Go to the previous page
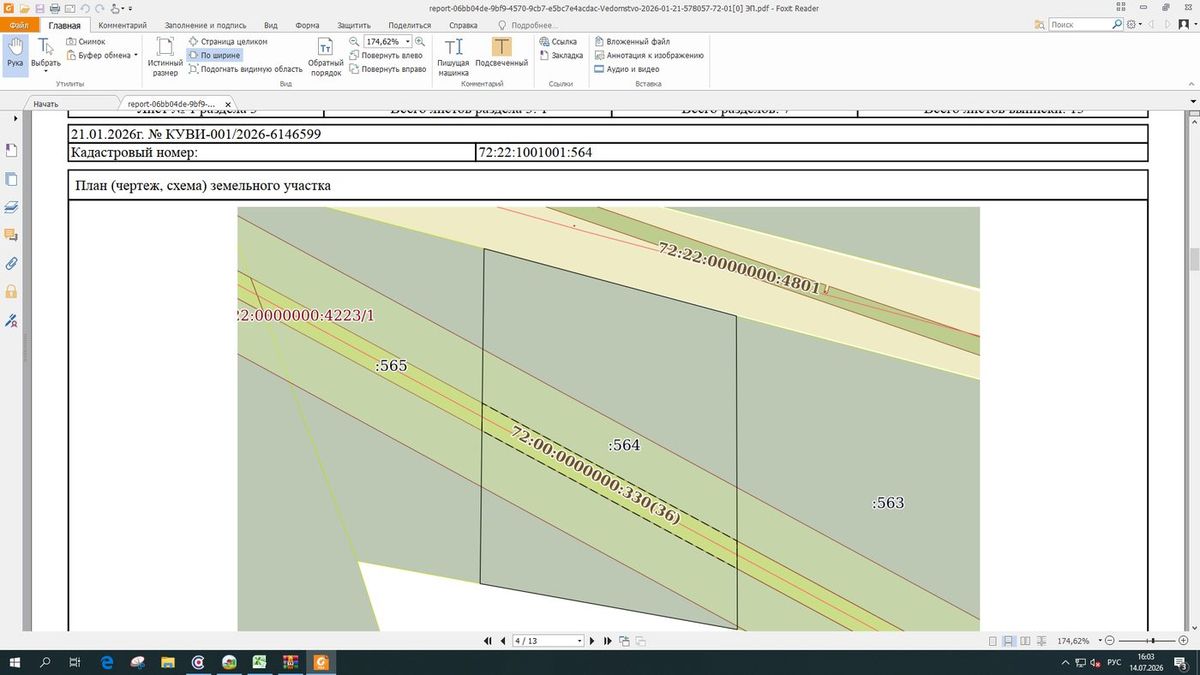 click(x=501, y=640)
